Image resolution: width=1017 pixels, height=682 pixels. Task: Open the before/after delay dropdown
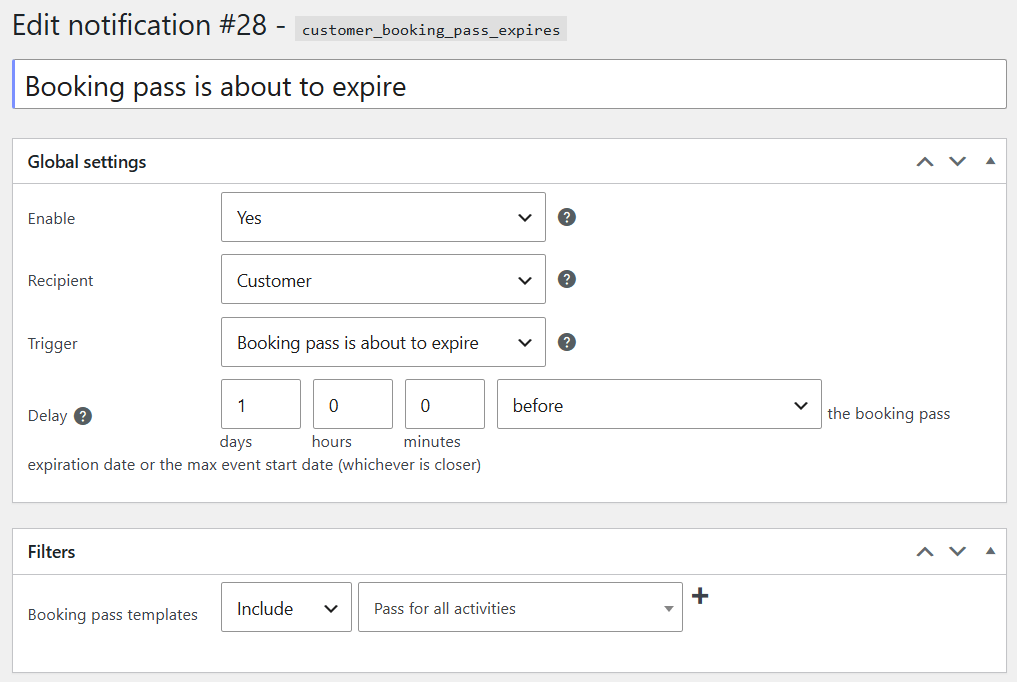(659, 405)
